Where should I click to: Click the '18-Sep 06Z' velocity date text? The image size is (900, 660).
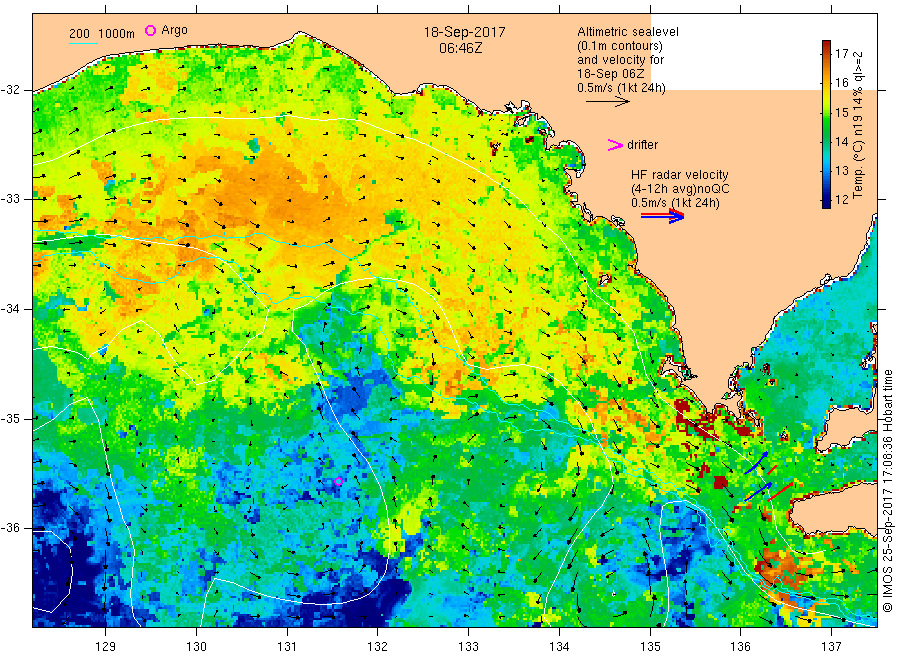pyautogui.click(x=611, y=74)
